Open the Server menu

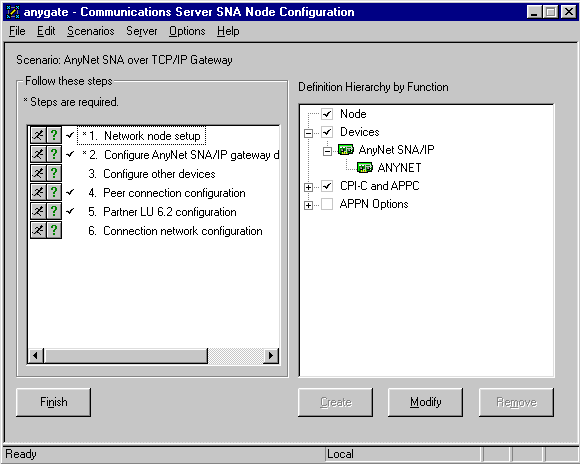pyautogui.click(x=142, y=31)
